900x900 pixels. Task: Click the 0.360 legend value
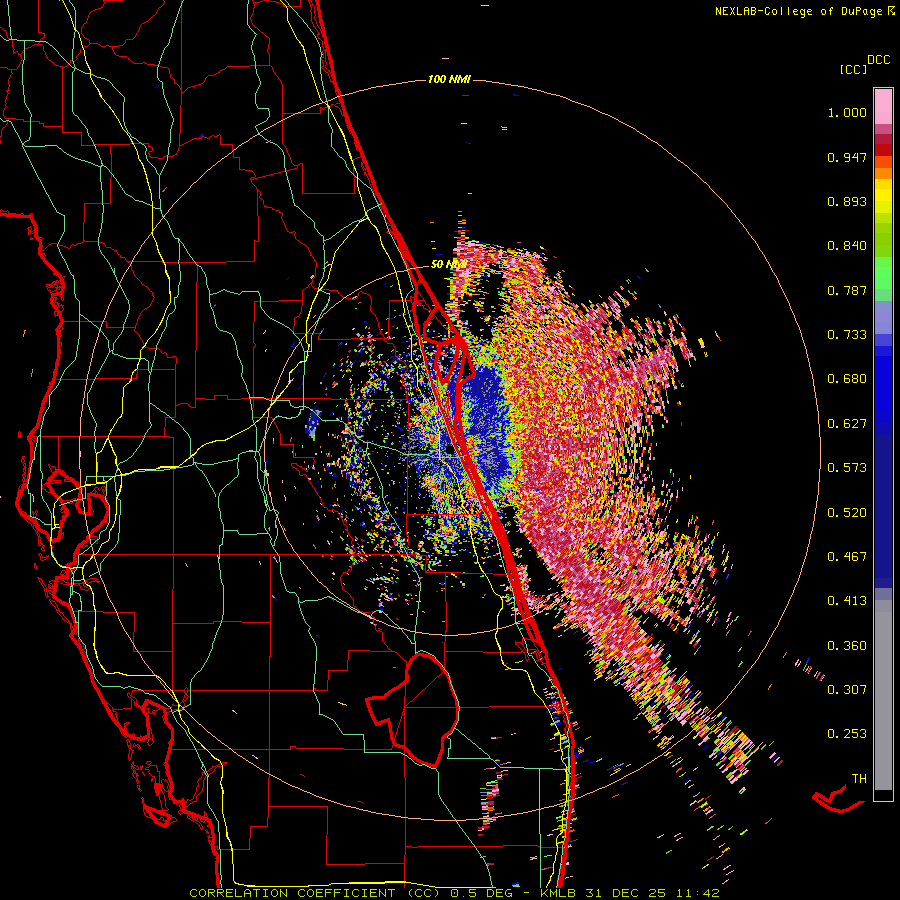(x=847, y=646)
